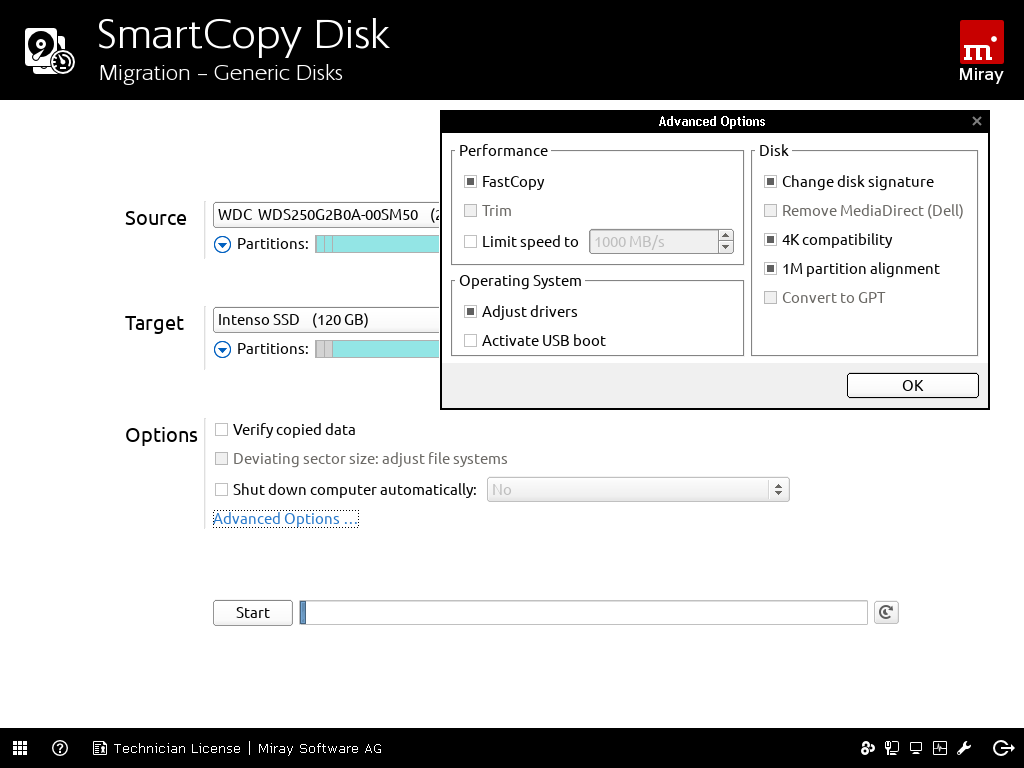
Task: Click the exit arrow icon
Action: point(1003,748)
